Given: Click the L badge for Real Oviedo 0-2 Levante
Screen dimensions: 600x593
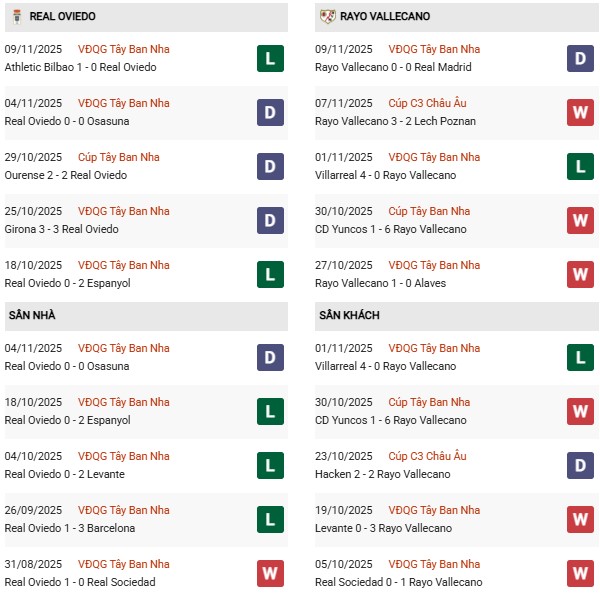Looking at the screenshot, I should pos(269,466).
